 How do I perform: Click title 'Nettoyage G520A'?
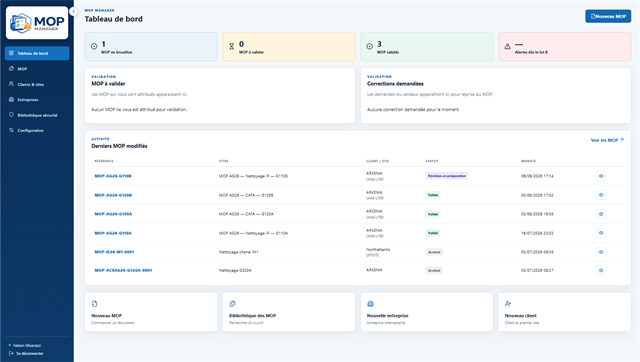[235, 270]
